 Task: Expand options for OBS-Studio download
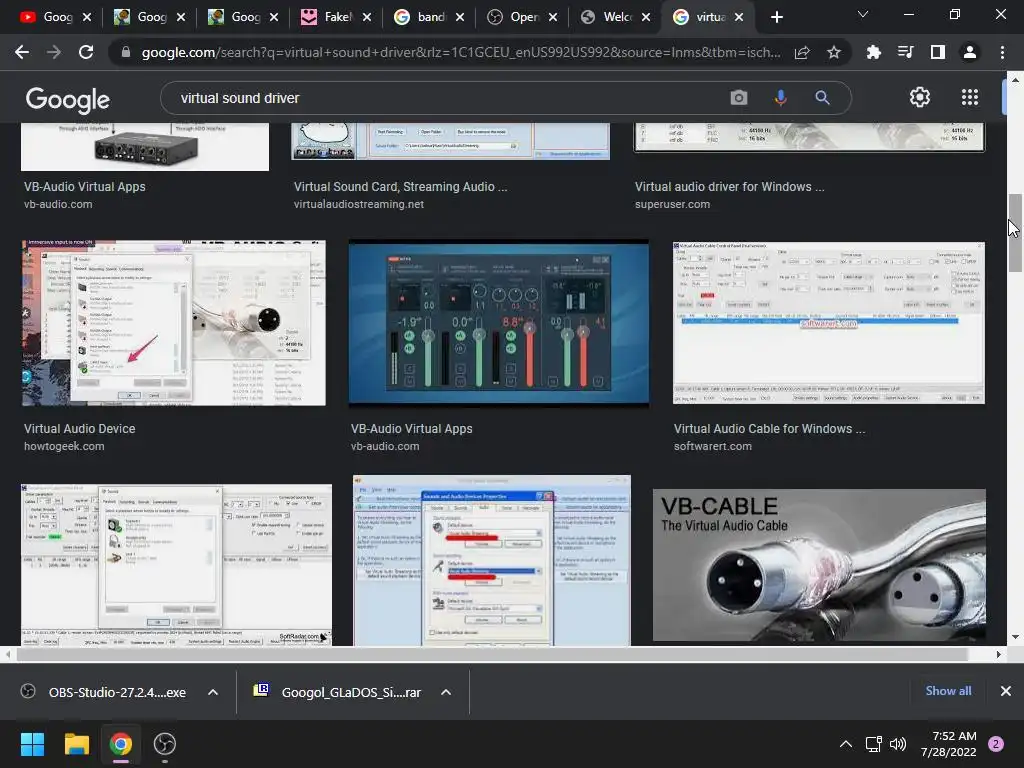[213, 692]
